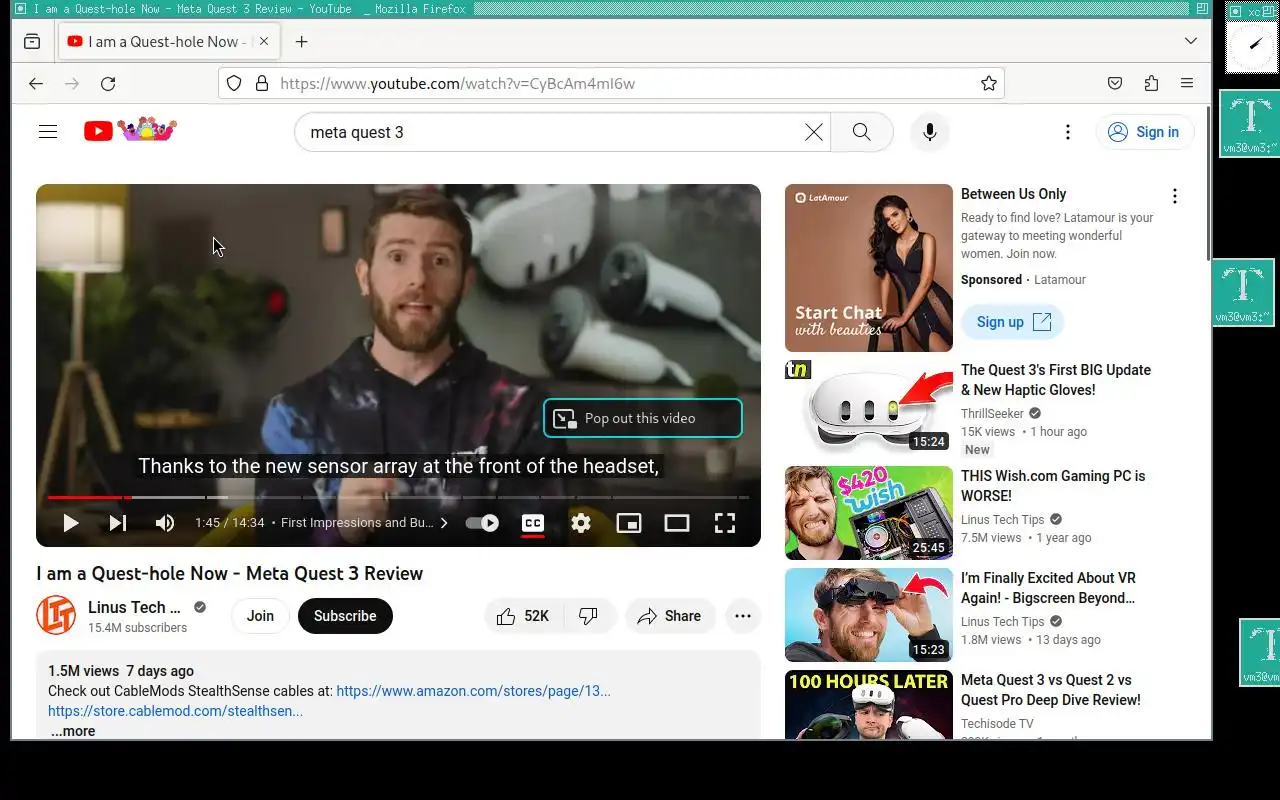Toggle closed captions CC button
The height and width of the screenshot is (800, 1280).
click(533, 523)
